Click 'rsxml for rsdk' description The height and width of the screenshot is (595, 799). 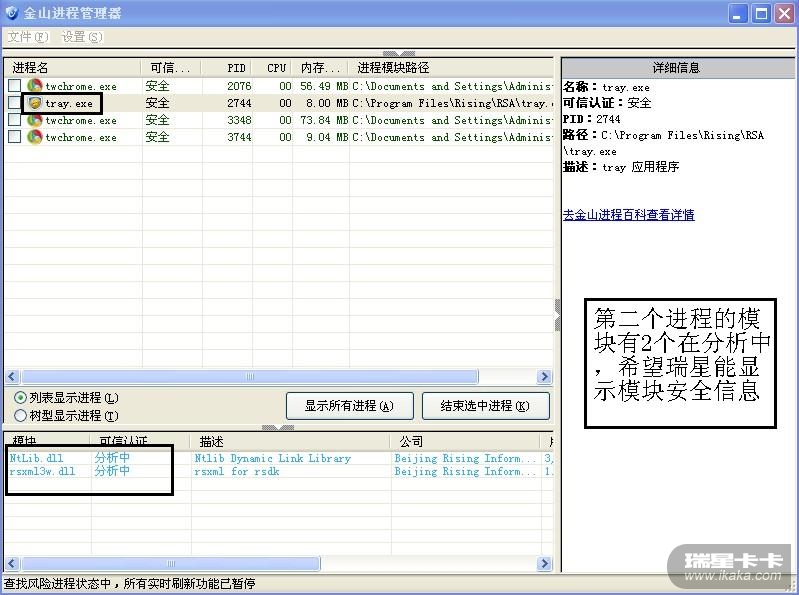pyautogui.click(x=236, y=471)
